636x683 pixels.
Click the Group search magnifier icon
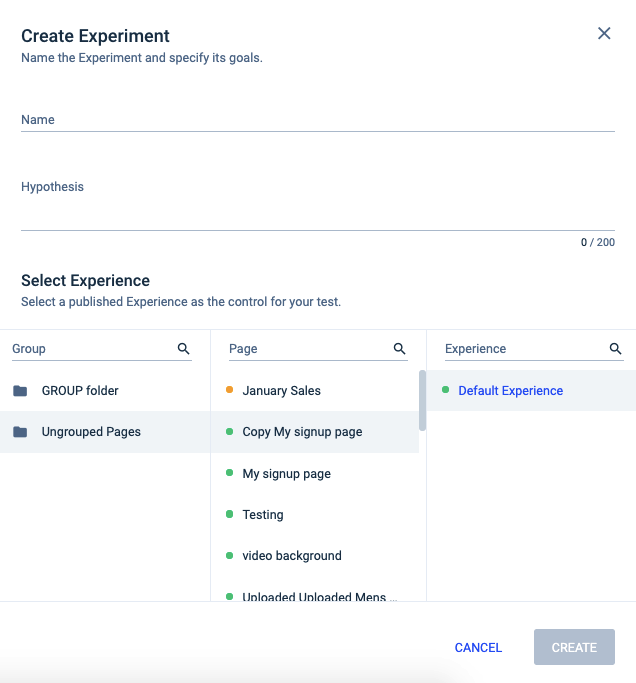click(x=183, y=348)
